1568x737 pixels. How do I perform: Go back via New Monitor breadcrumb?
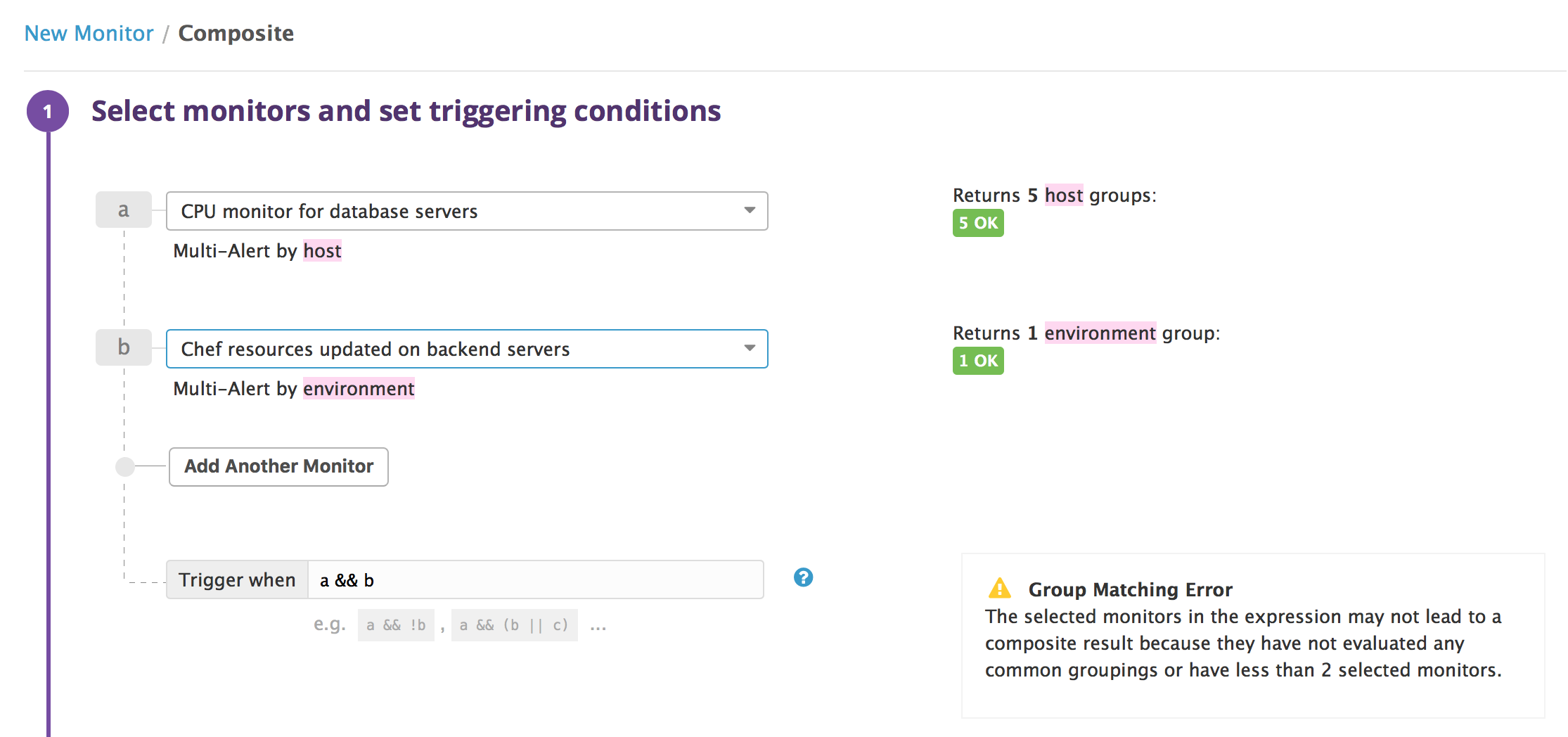(89, 33)
